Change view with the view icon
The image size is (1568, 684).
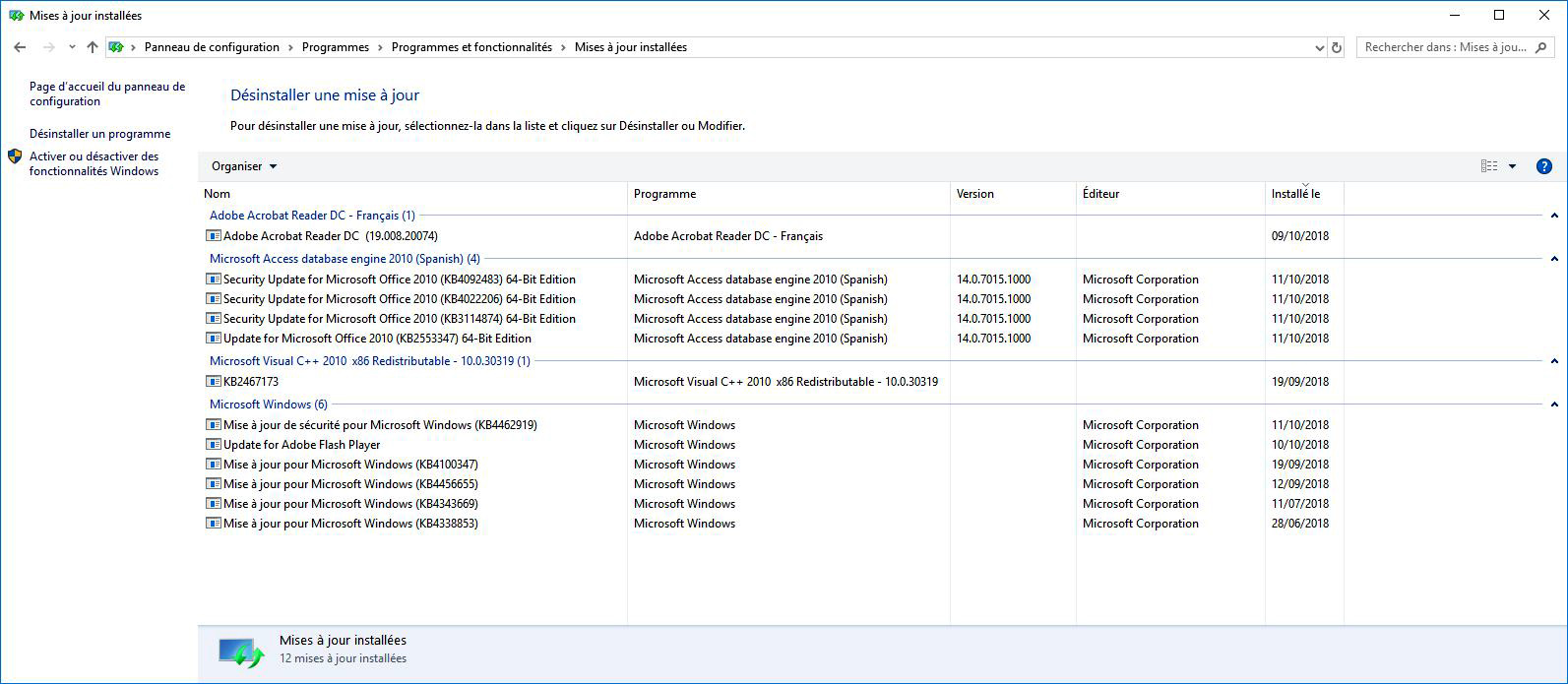point(1489,166)
